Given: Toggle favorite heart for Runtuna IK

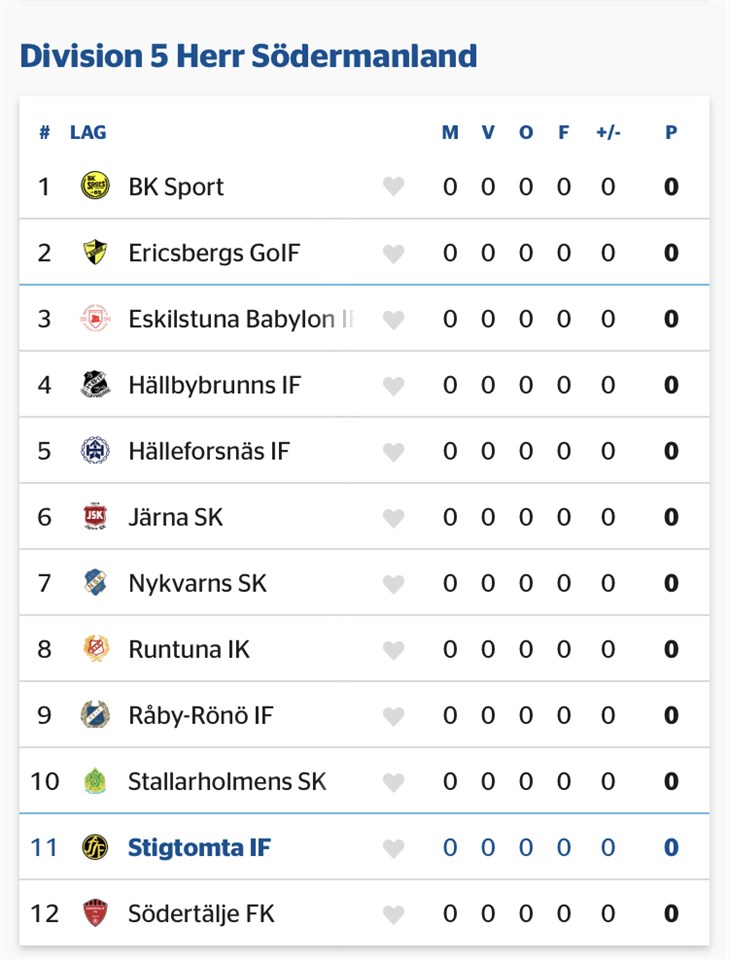Looking at the screenshot, I should tap(394, 650).
